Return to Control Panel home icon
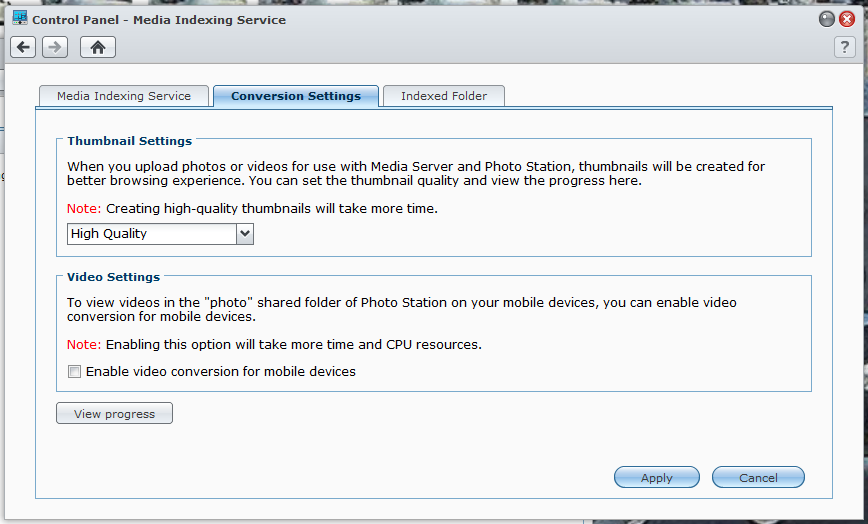The height and width of the screenshot is (524, 868). click(98, 47)
